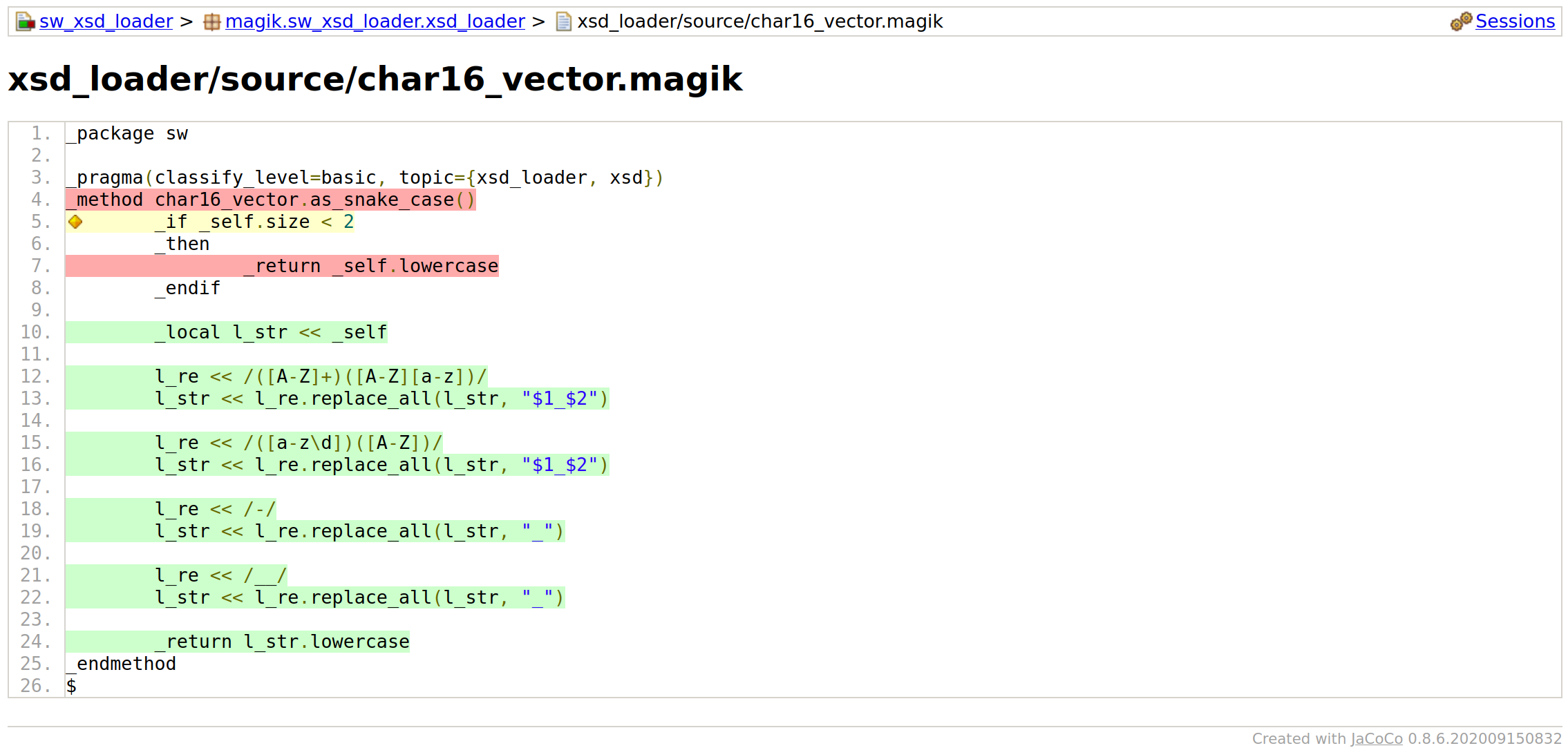Open the sw_xsd_loader breadcrumb link

pyautogui.click(x=106, y=22)
